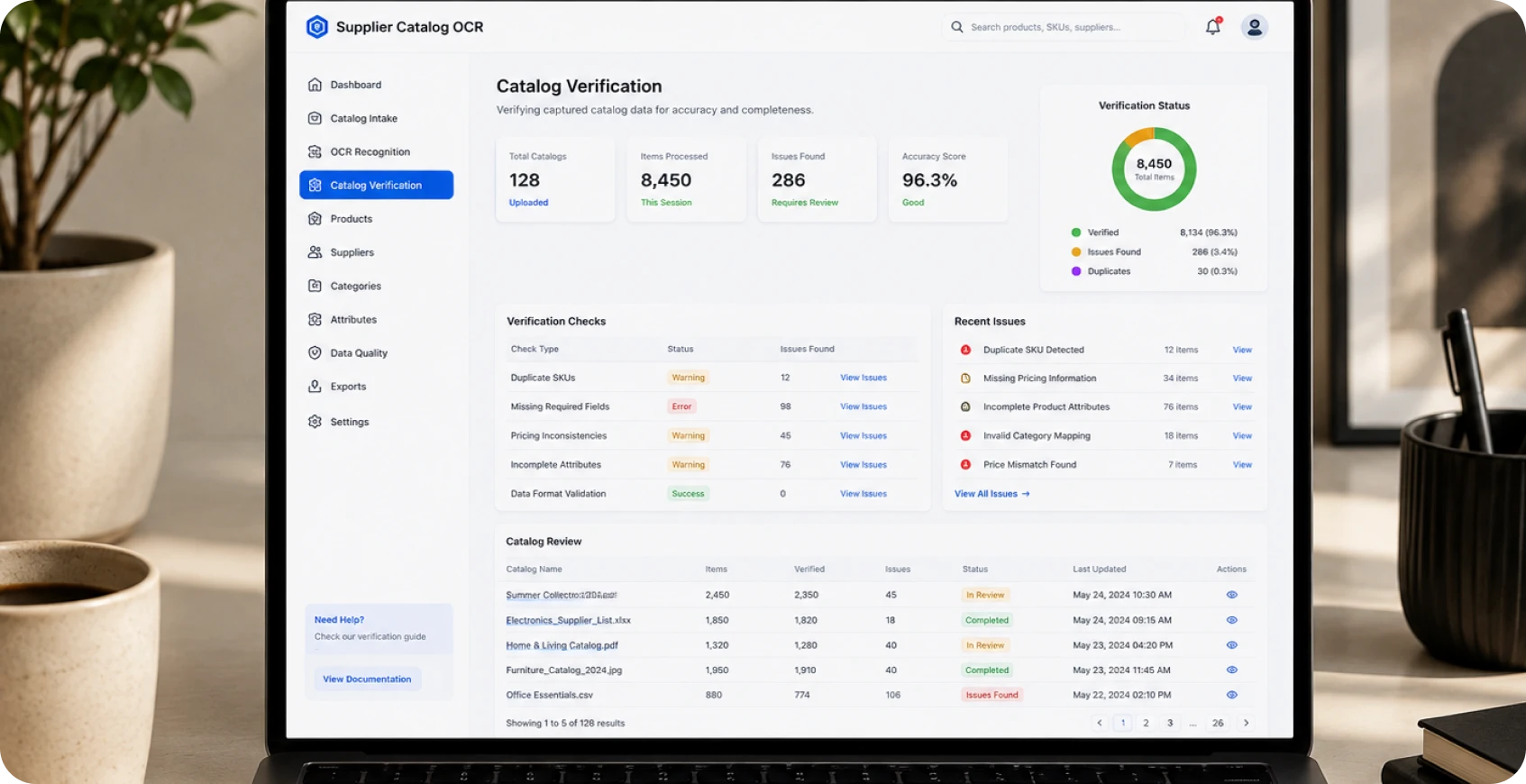
Task: View Office Essentials.csv via eye icon
Action: point(1232,695)
